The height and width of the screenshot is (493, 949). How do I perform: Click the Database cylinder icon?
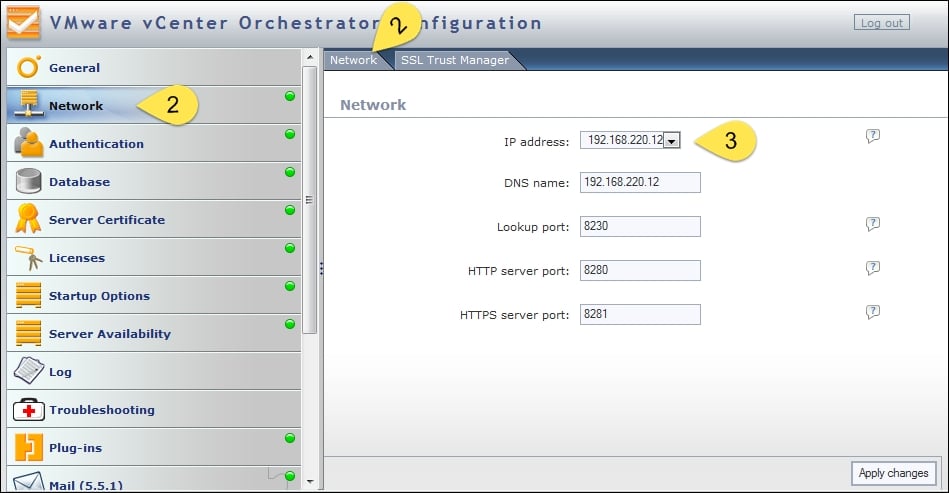coord(28,181)
